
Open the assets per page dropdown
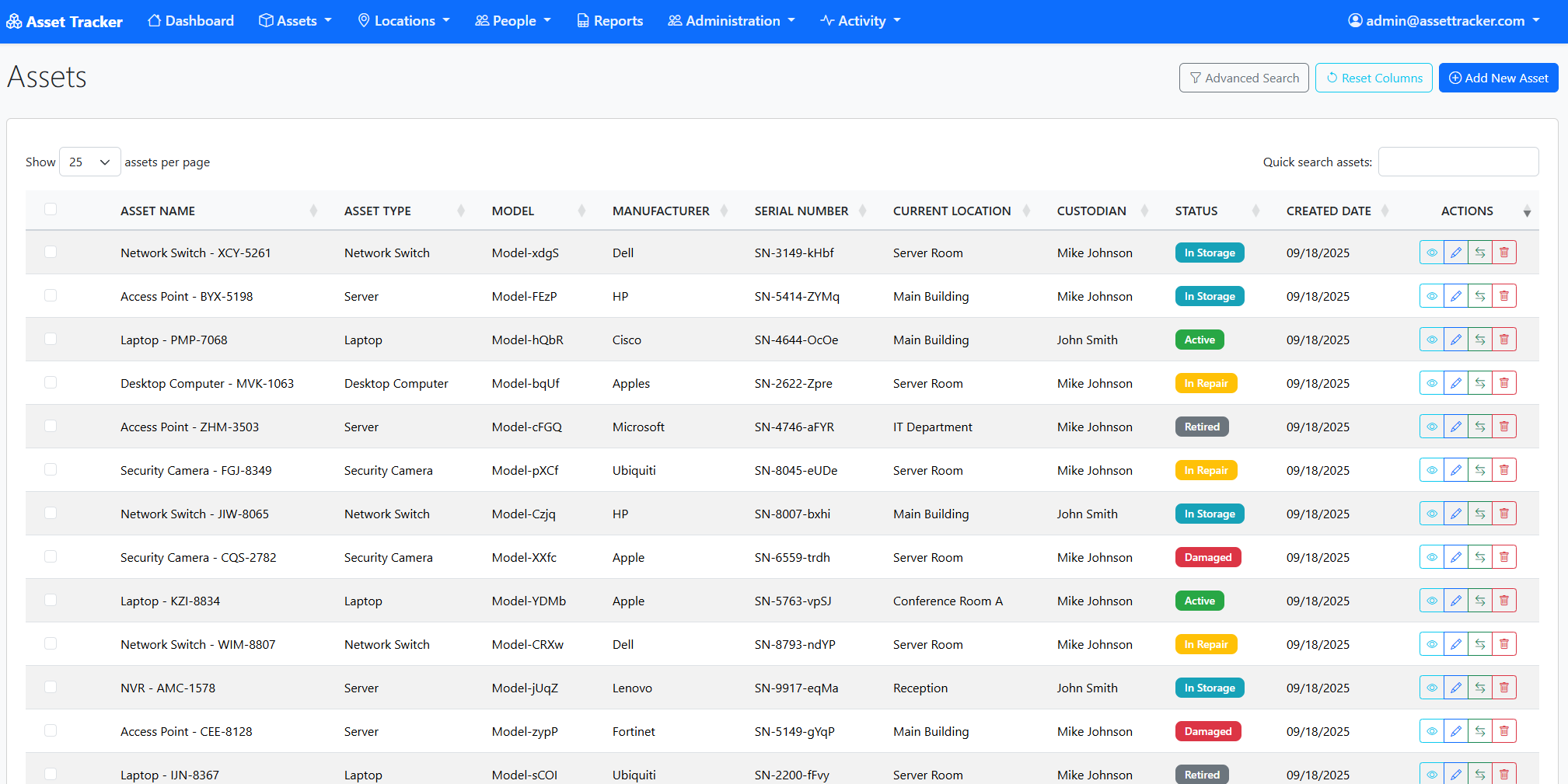coord(89,162)
